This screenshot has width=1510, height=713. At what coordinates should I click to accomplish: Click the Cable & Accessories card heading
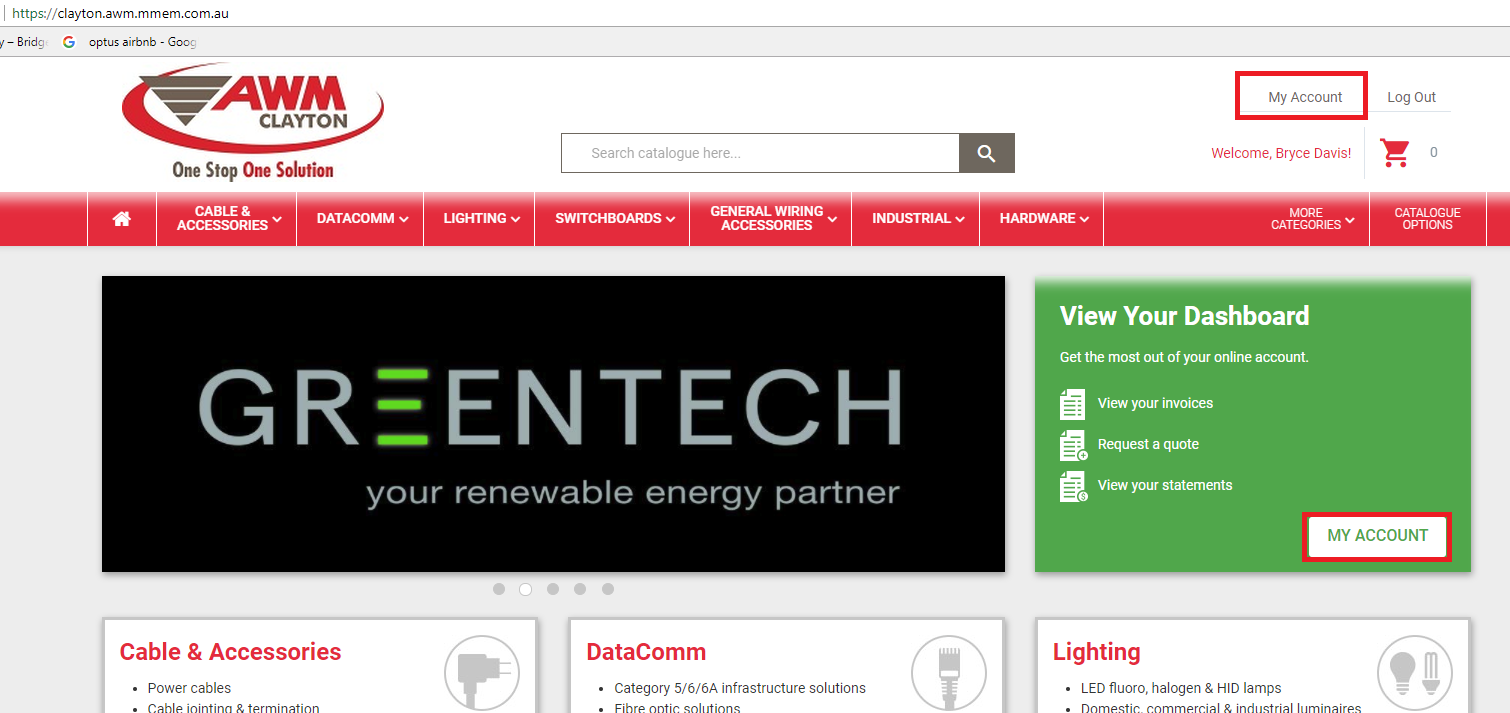click(x=230, y=652)
